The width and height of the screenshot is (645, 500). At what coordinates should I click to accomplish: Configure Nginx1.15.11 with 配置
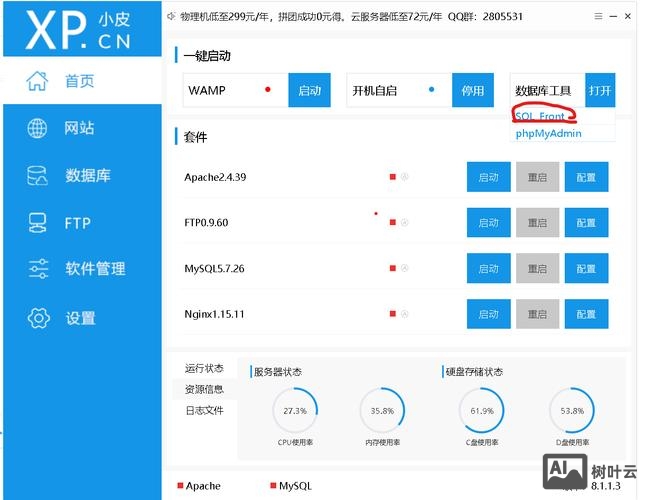point(586,314)
